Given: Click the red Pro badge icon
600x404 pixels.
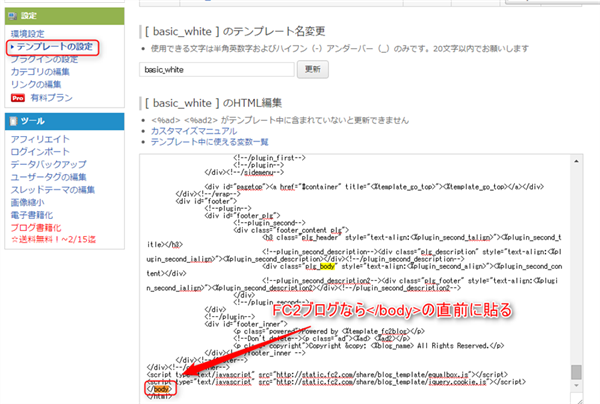Looking at the screenshot, I should (18, 98).
